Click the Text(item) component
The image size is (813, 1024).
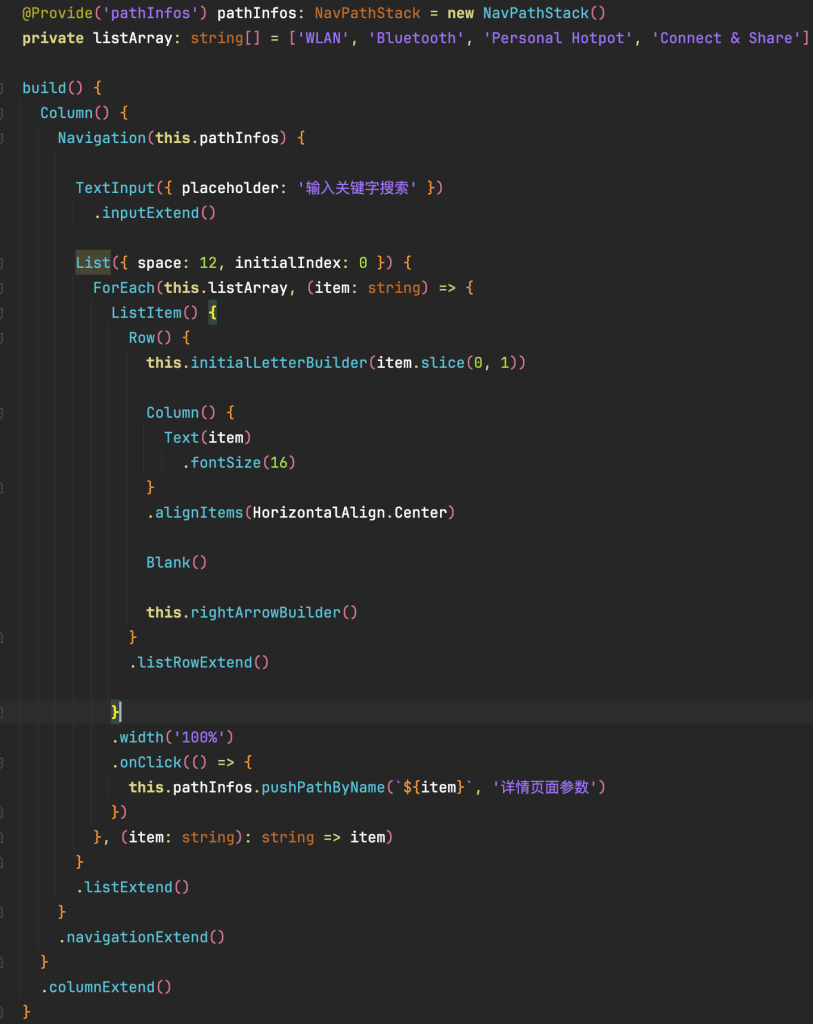pos(208,438)
